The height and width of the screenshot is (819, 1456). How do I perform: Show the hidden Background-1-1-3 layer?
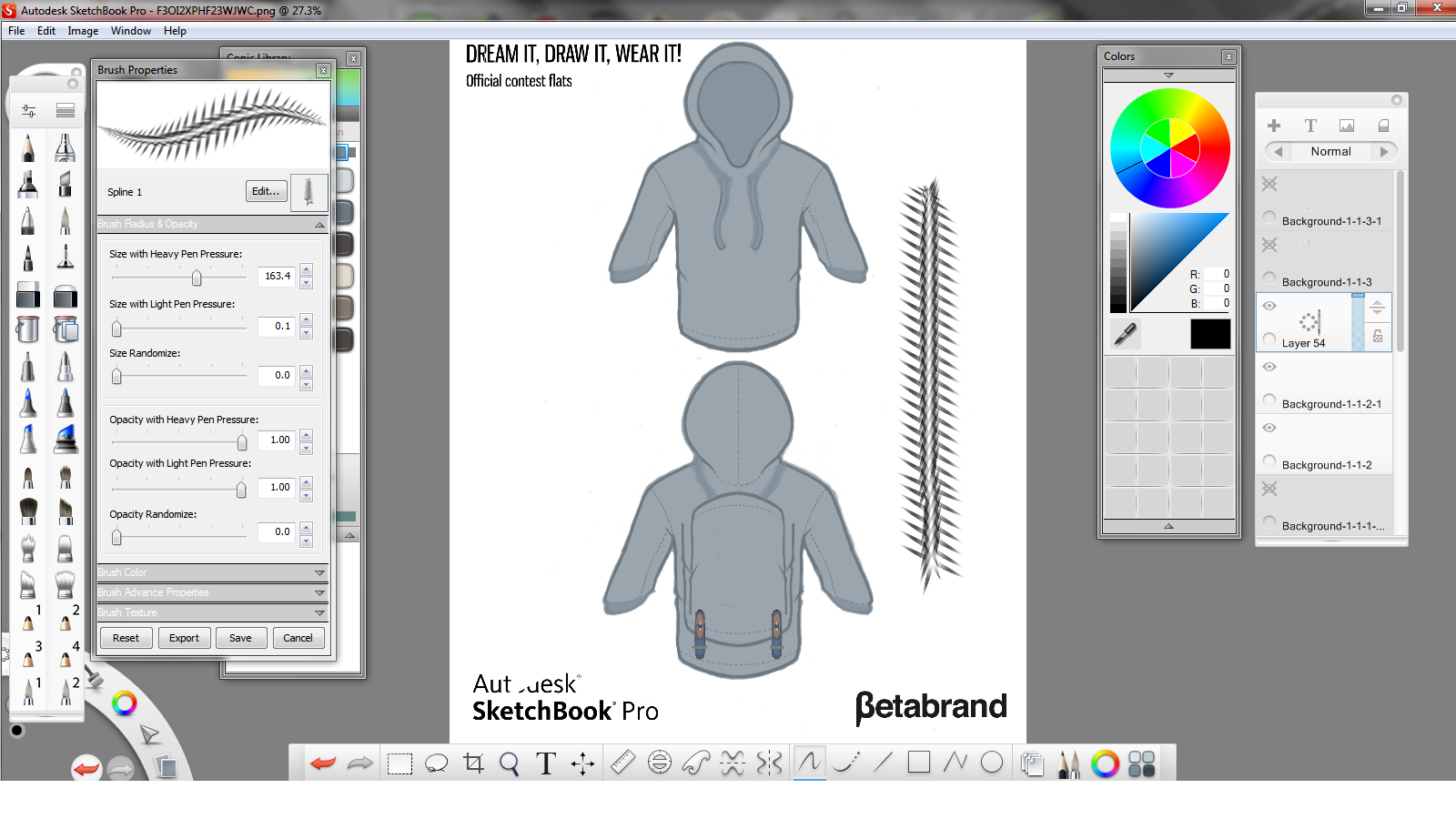pyautogui.click(x=1269, y=245)
